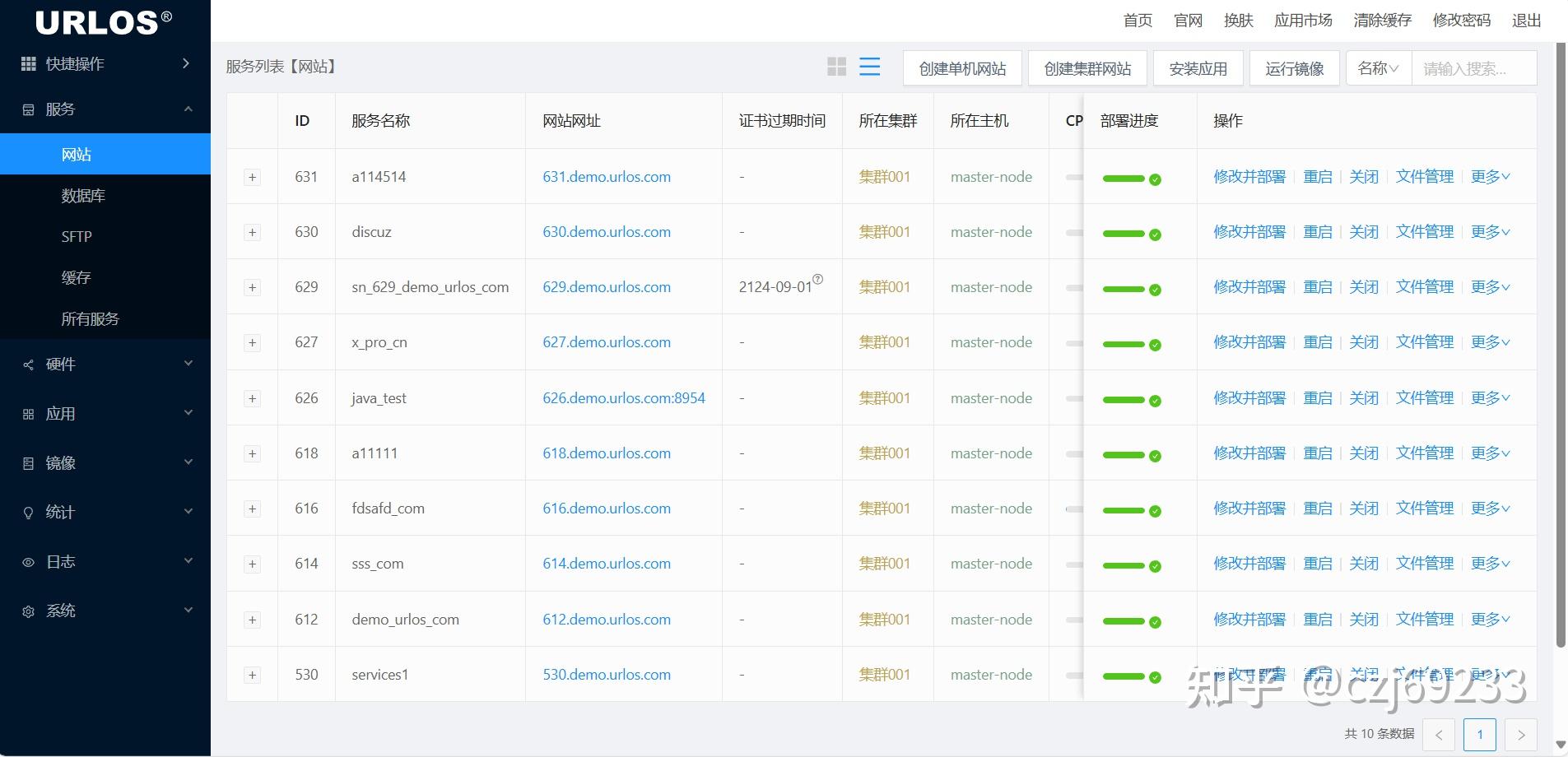Expand row 629 details
The image size is (1568, 757).
[253, 287]
